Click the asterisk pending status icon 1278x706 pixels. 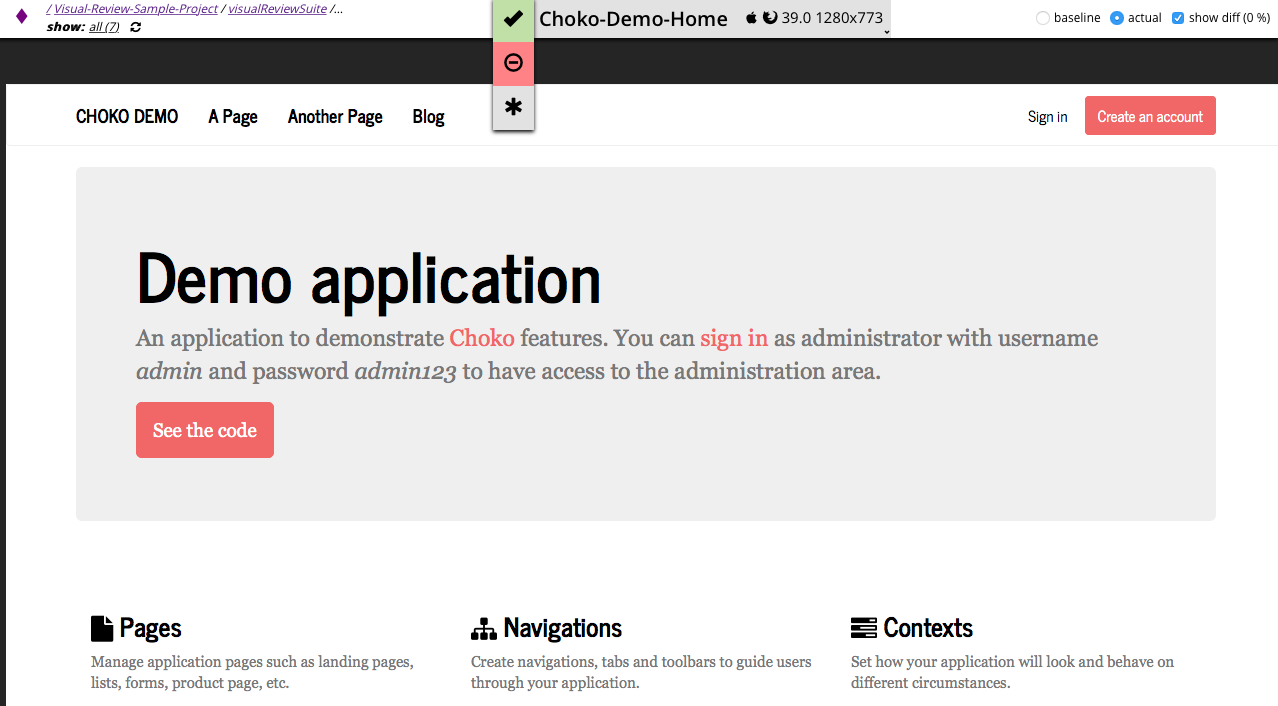tap(513, 107)
